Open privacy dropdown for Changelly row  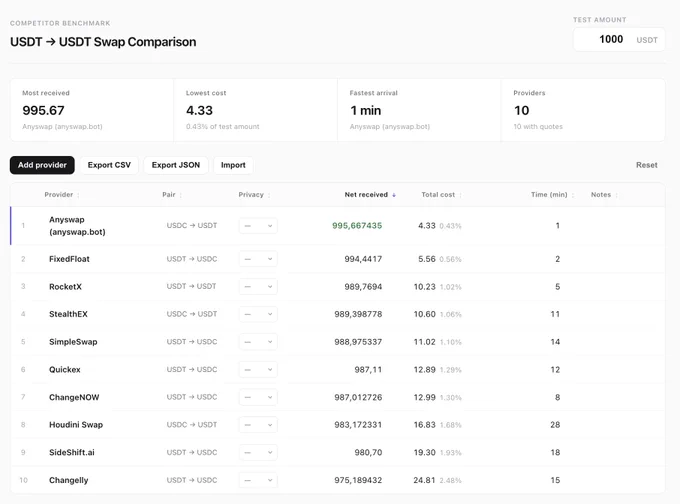258,481
